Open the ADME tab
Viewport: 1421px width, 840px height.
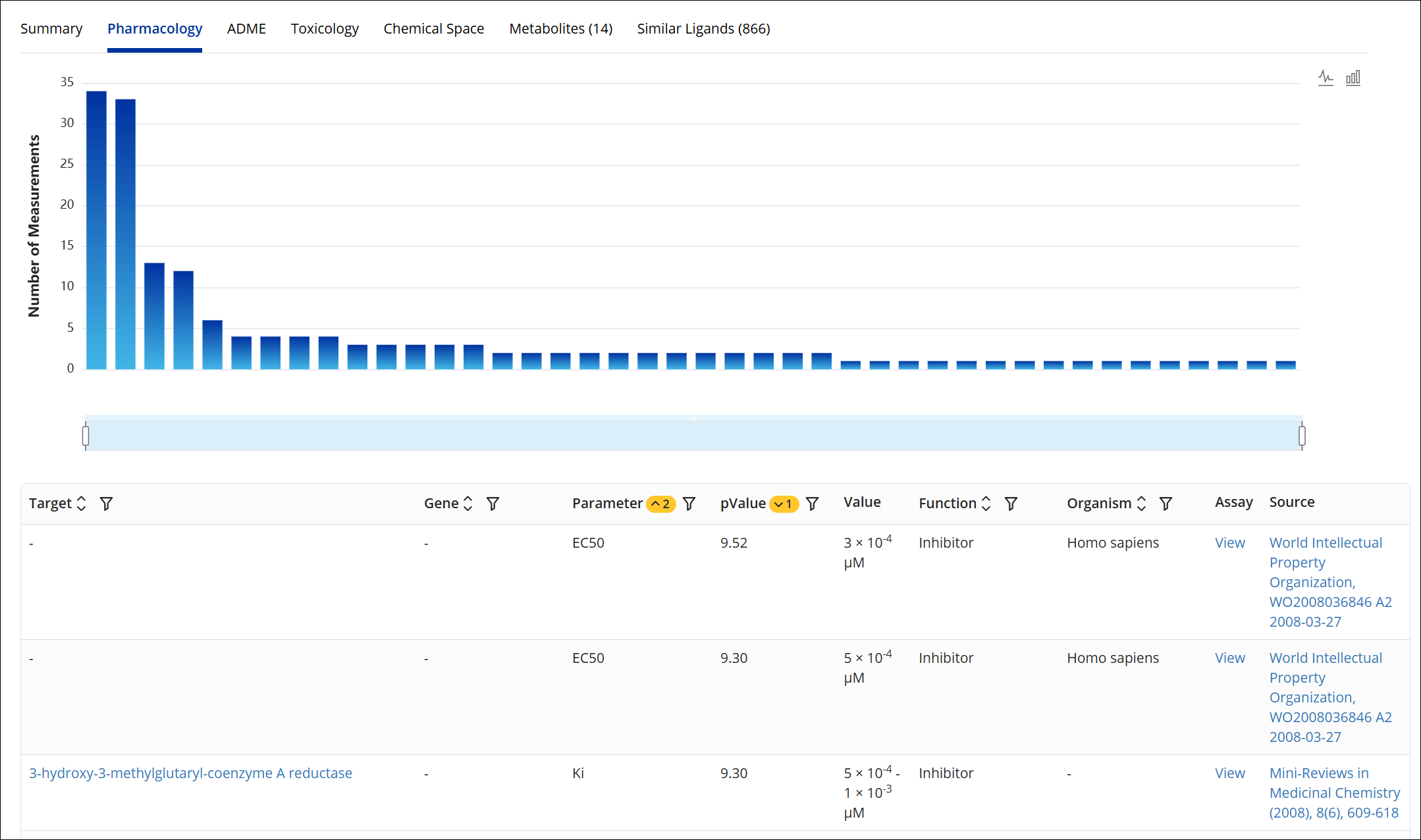[246, 29]
